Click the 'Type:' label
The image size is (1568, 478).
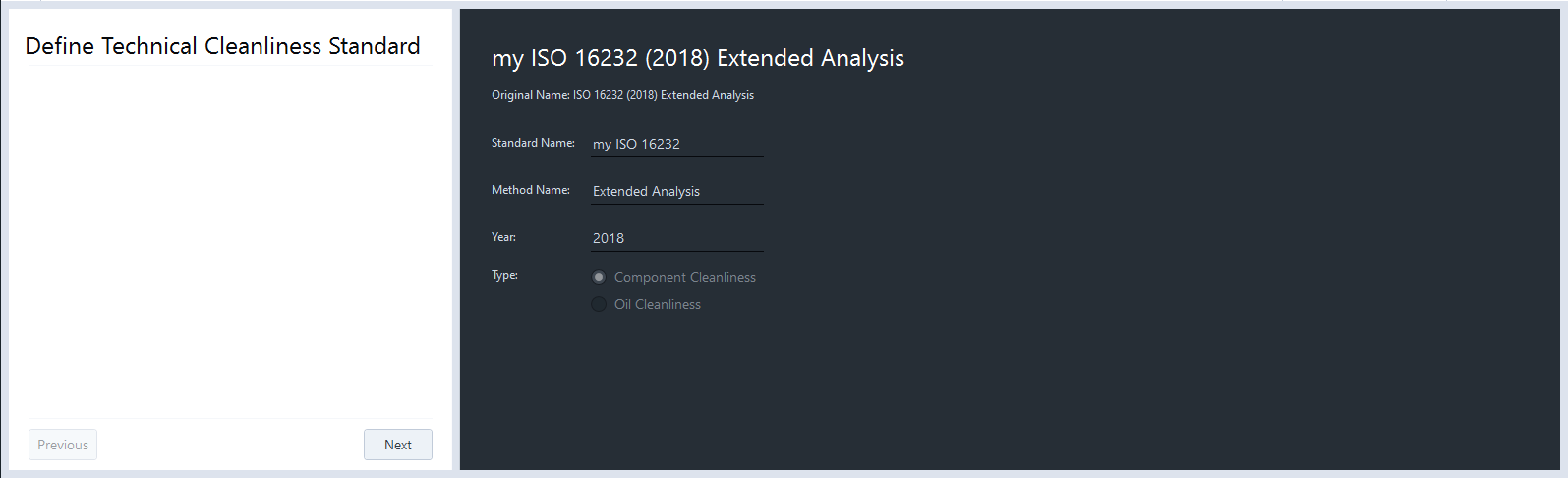pyautogui.click(x=504, y=275)
